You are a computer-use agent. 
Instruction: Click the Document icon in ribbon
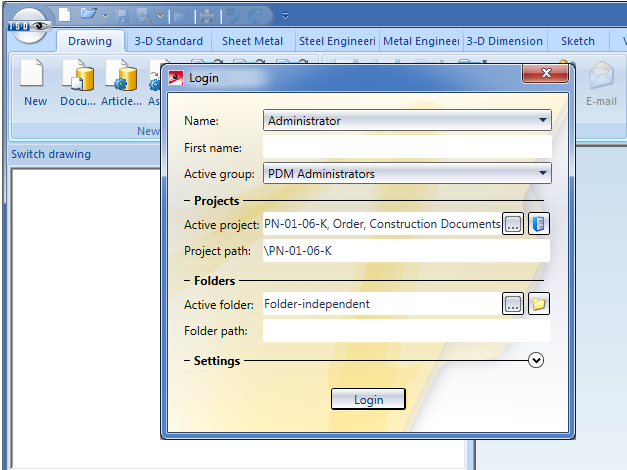(x=77, y=78)
